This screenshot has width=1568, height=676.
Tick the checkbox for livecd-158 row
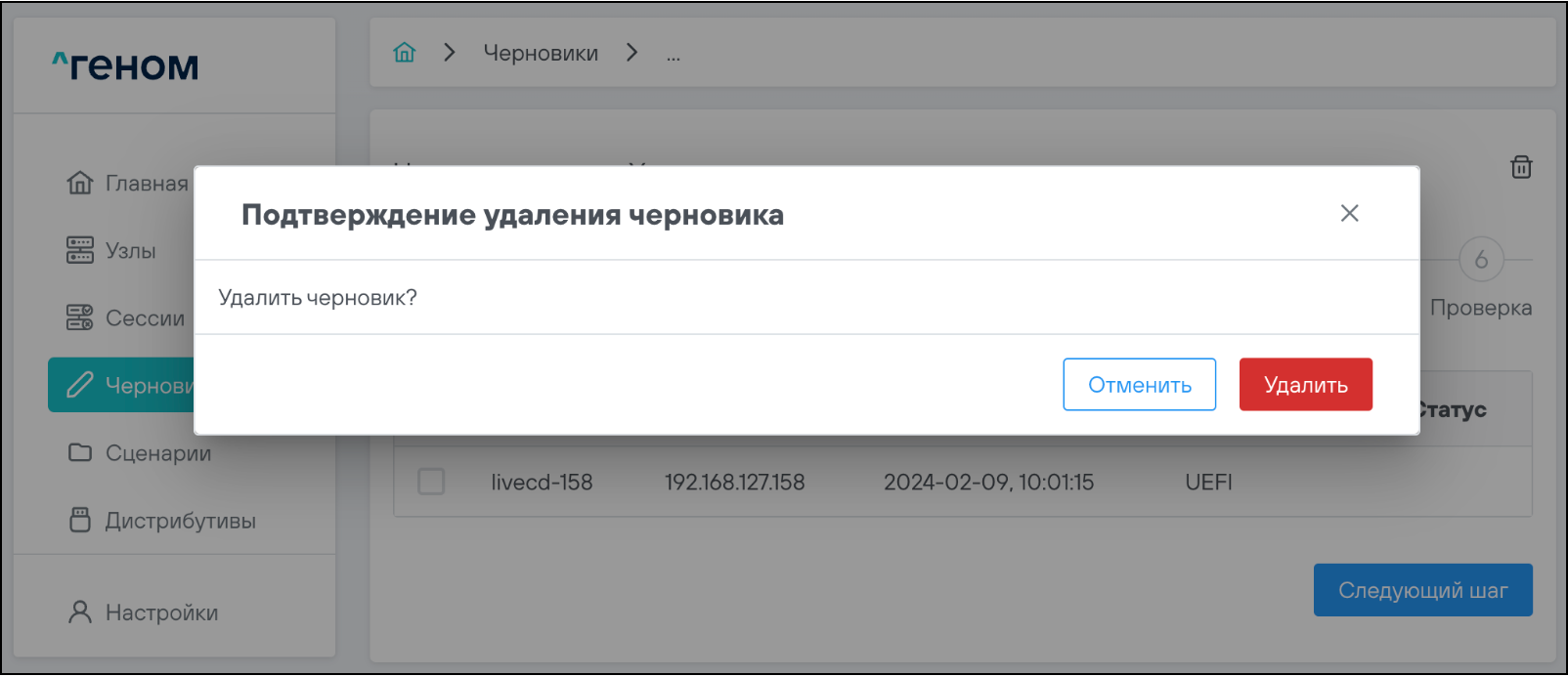click(x=431, y=482)
